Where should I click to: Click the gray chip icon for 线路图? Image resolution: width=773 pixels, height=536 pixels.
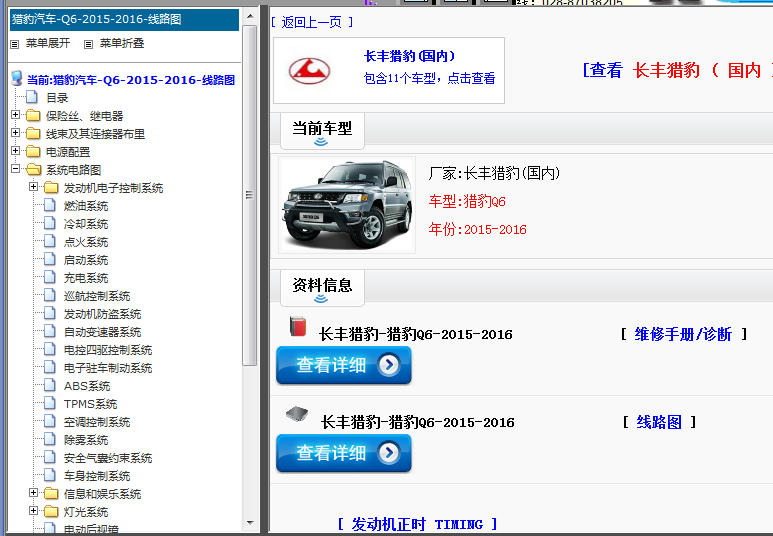coord(297,414)
